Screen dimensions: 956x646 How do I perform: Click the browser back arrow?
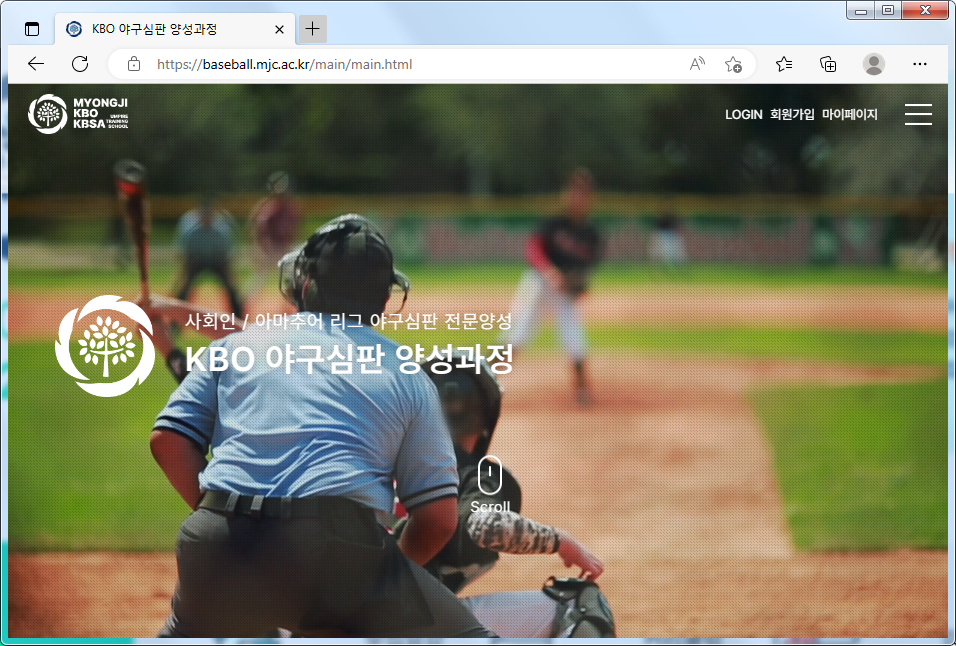[36, 64]
